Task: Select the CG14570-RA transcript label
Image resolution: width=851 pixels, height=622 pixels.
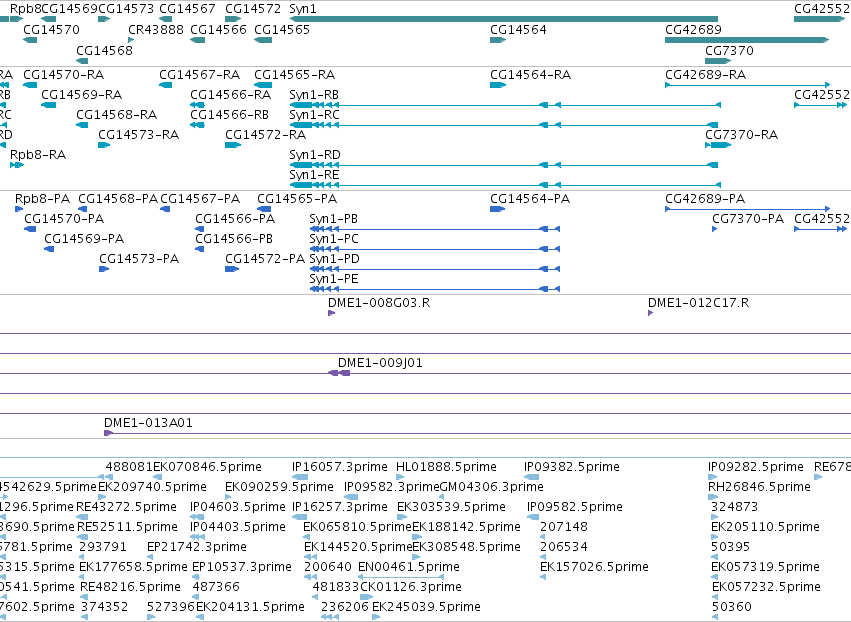Action: pos(63,74)
